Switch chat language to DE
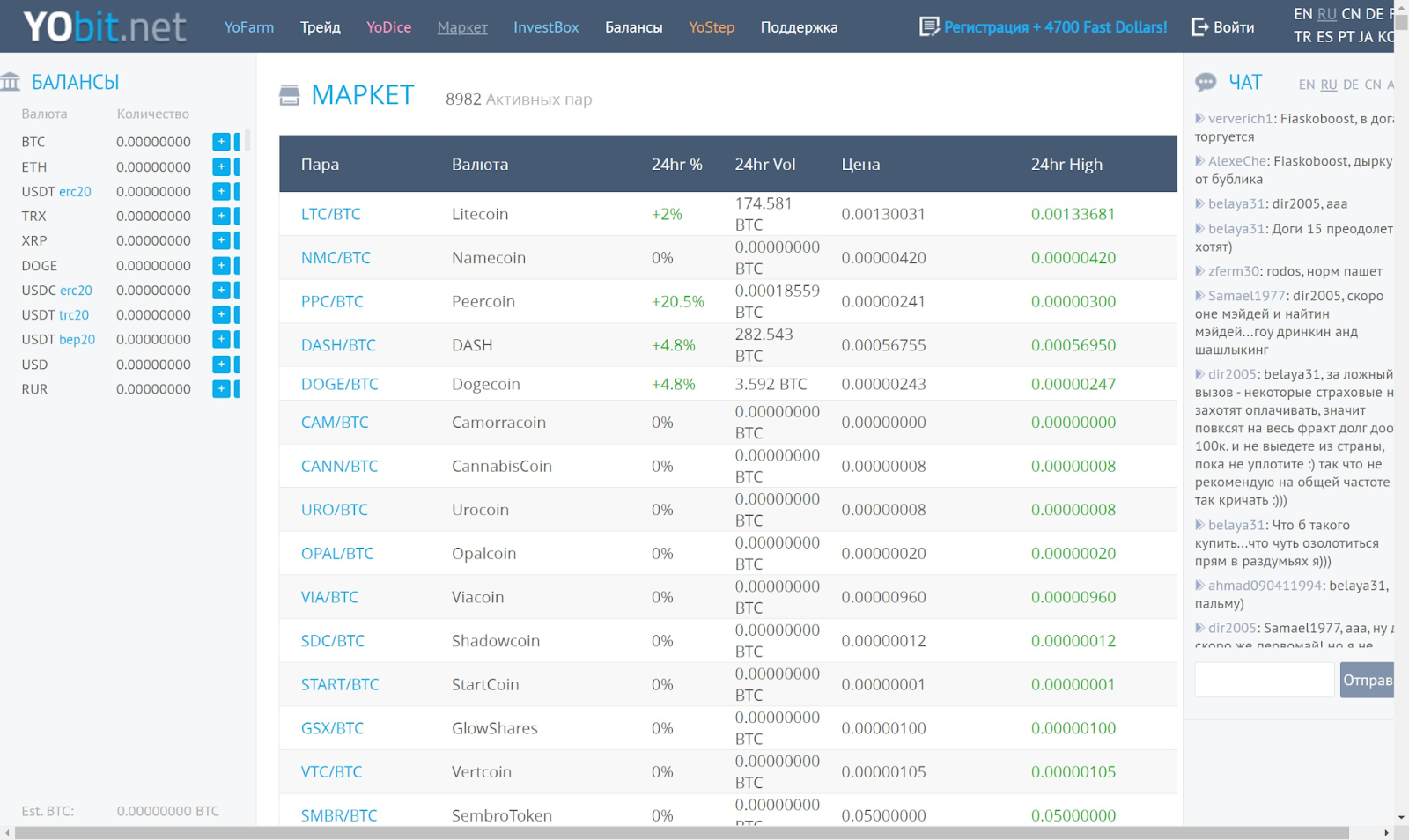This screenshot has width=1409, height=840. [1351, 85]
